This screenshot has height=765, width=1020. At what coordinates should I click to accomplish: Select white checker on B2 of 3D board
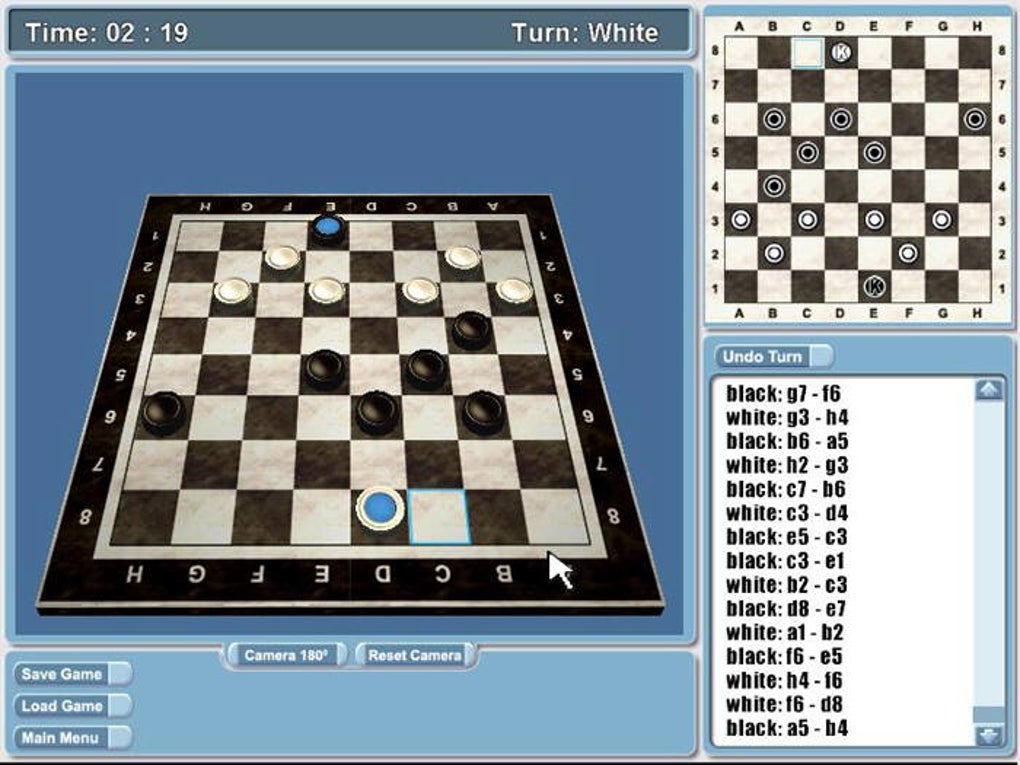pos(463,258)
